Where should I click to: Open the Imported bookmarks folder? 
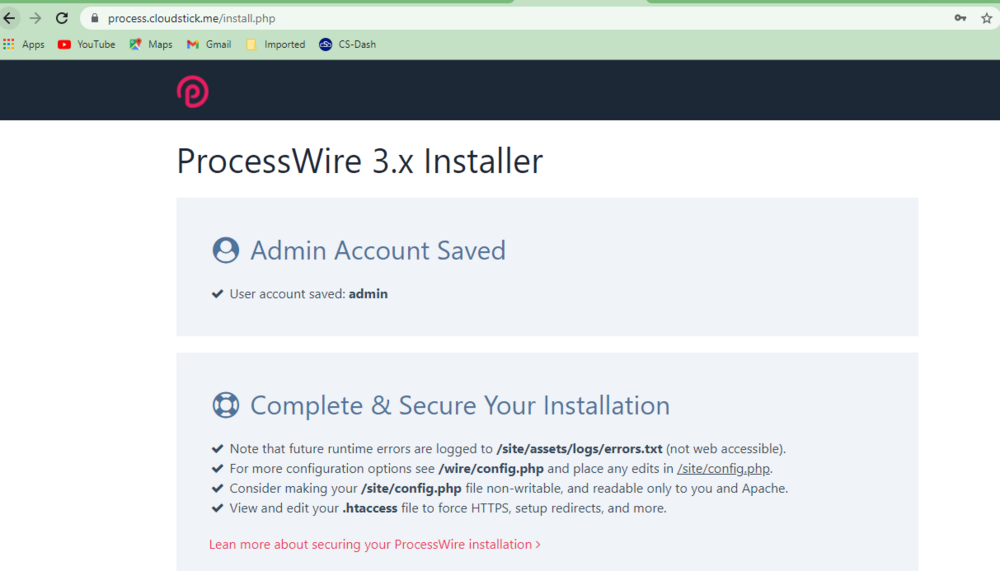[275, 44]
